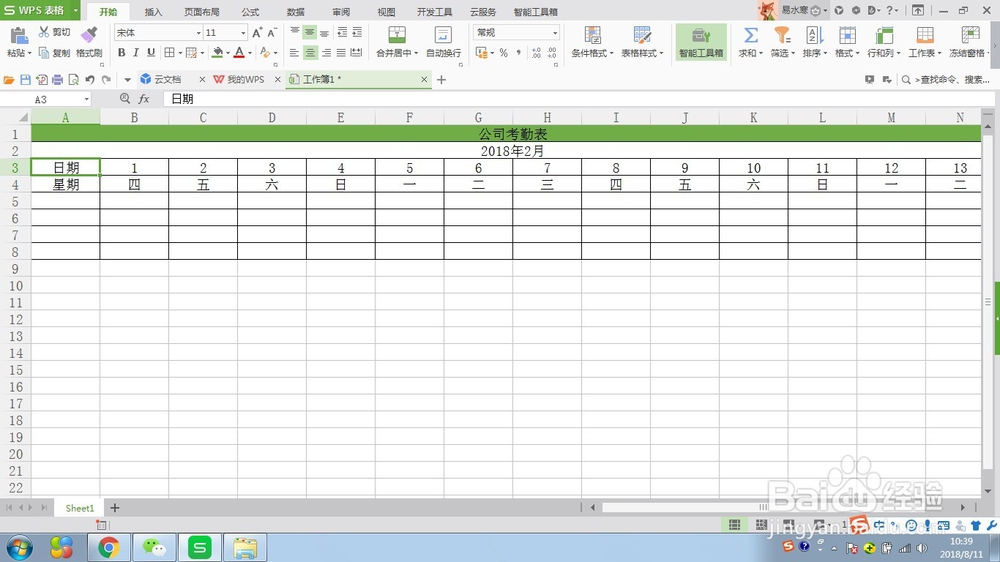Switch to the 公式 (Formulas) ribbon tab
This screenshot has height=562, width=1000.
coord(250,12)
